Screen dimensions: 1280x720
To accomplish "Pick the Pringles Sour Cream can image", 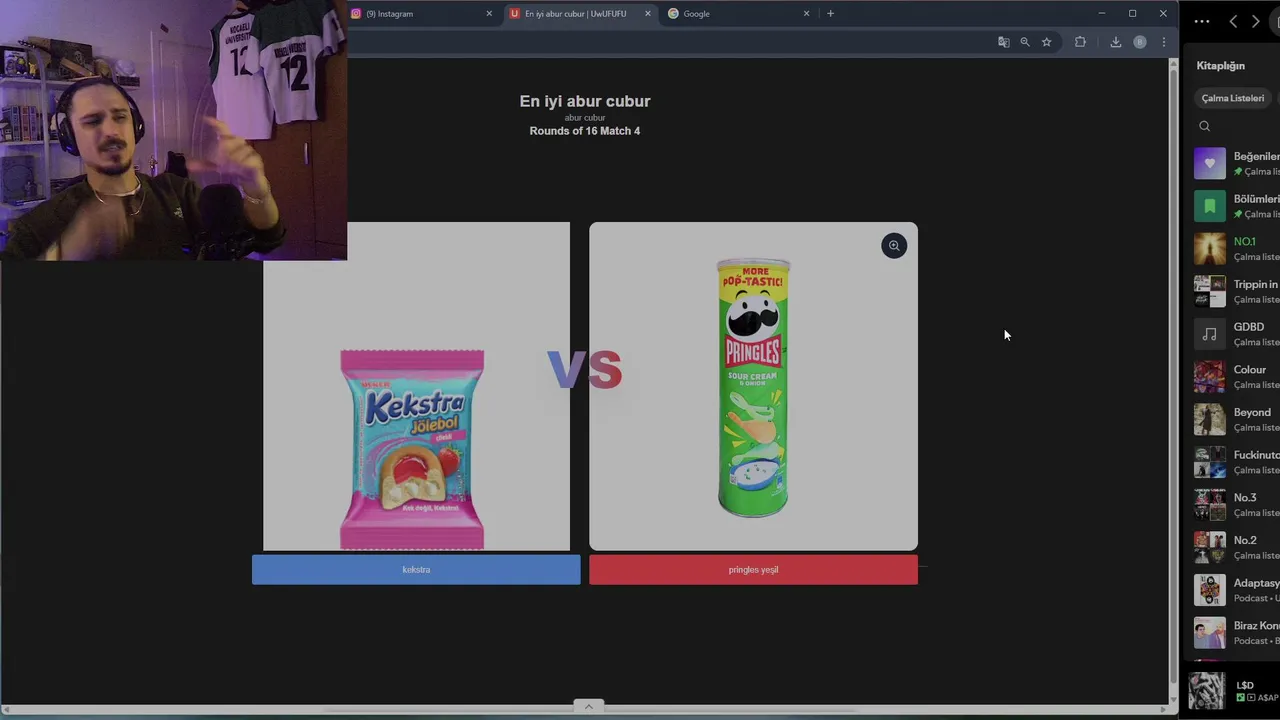I will (x=753, y=386).
